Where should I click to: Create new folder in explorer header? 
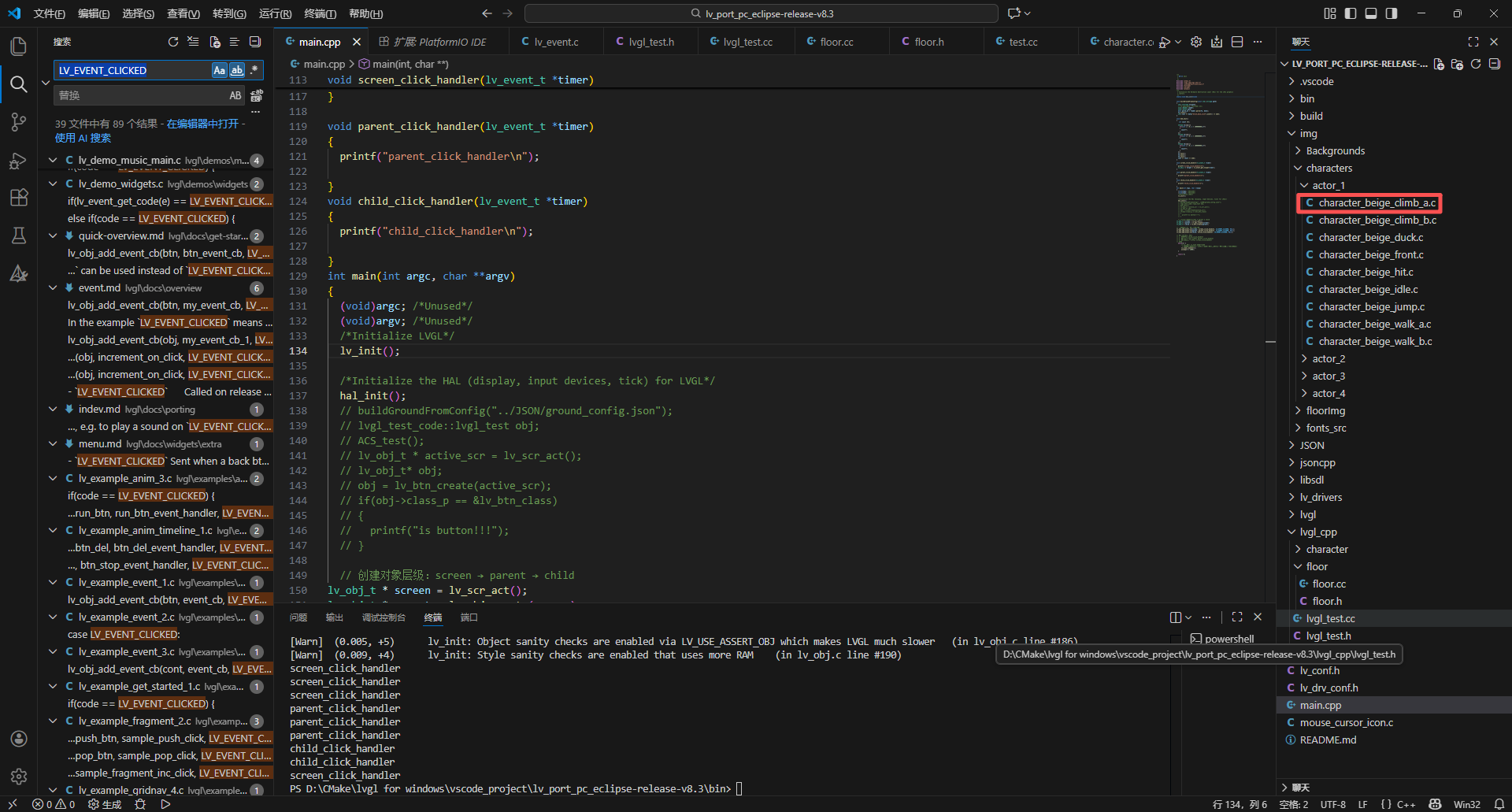tap(1457, 64)
